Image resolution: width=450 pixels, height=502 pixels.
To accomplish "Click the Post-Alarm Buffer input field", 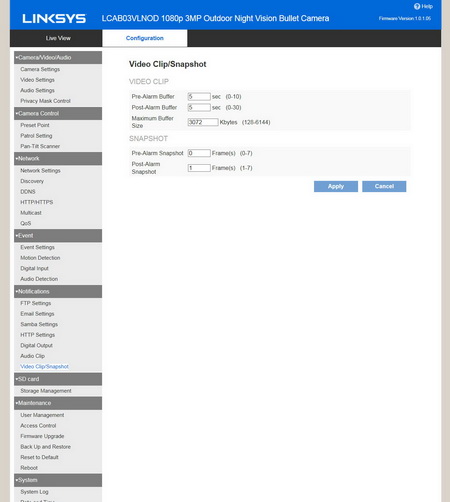I will coord(199,108).
